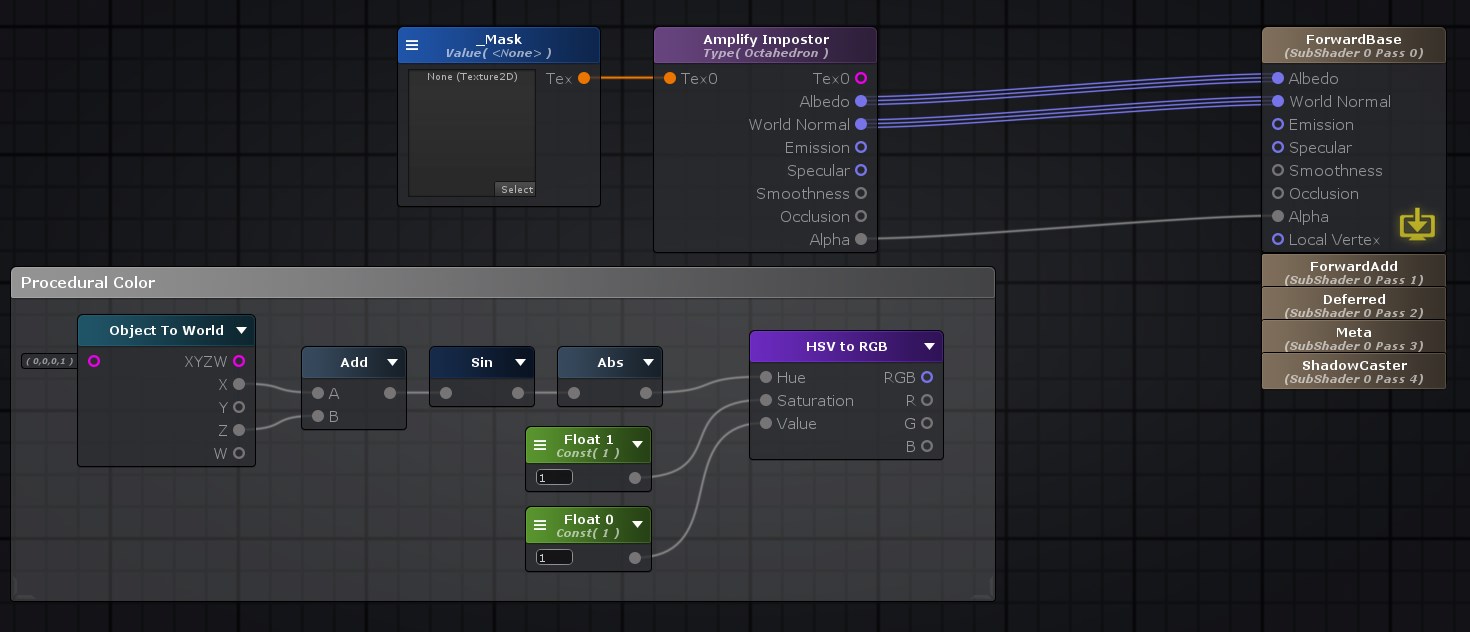Open the _Mask node options menu
This screenshot has height=632, width=1470.
click(x=412, y=45)
